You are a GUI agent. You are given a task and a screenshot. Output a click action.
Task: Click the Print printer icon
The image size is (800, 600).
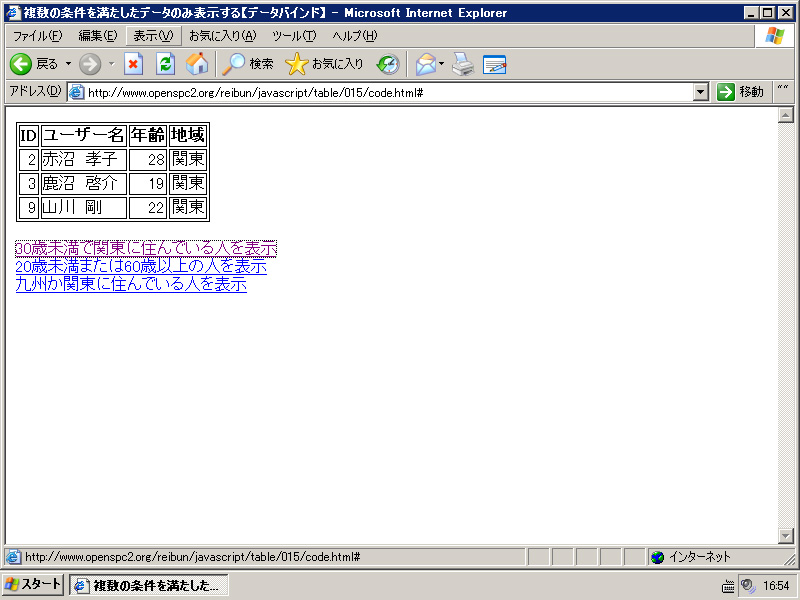tap(463, 64)
